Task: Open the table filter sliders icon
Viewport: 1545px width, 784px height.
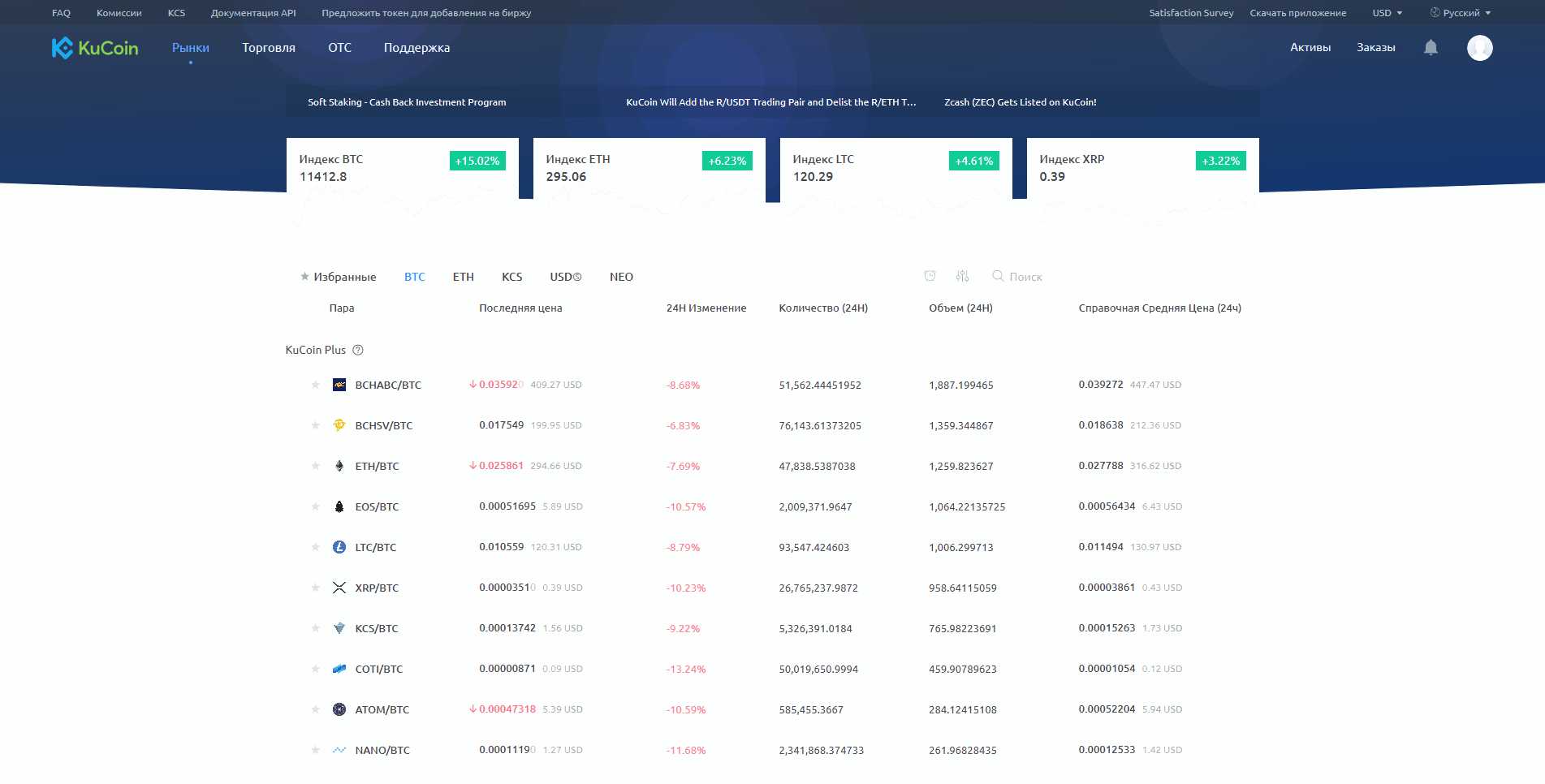Action: tap(962, 277)
